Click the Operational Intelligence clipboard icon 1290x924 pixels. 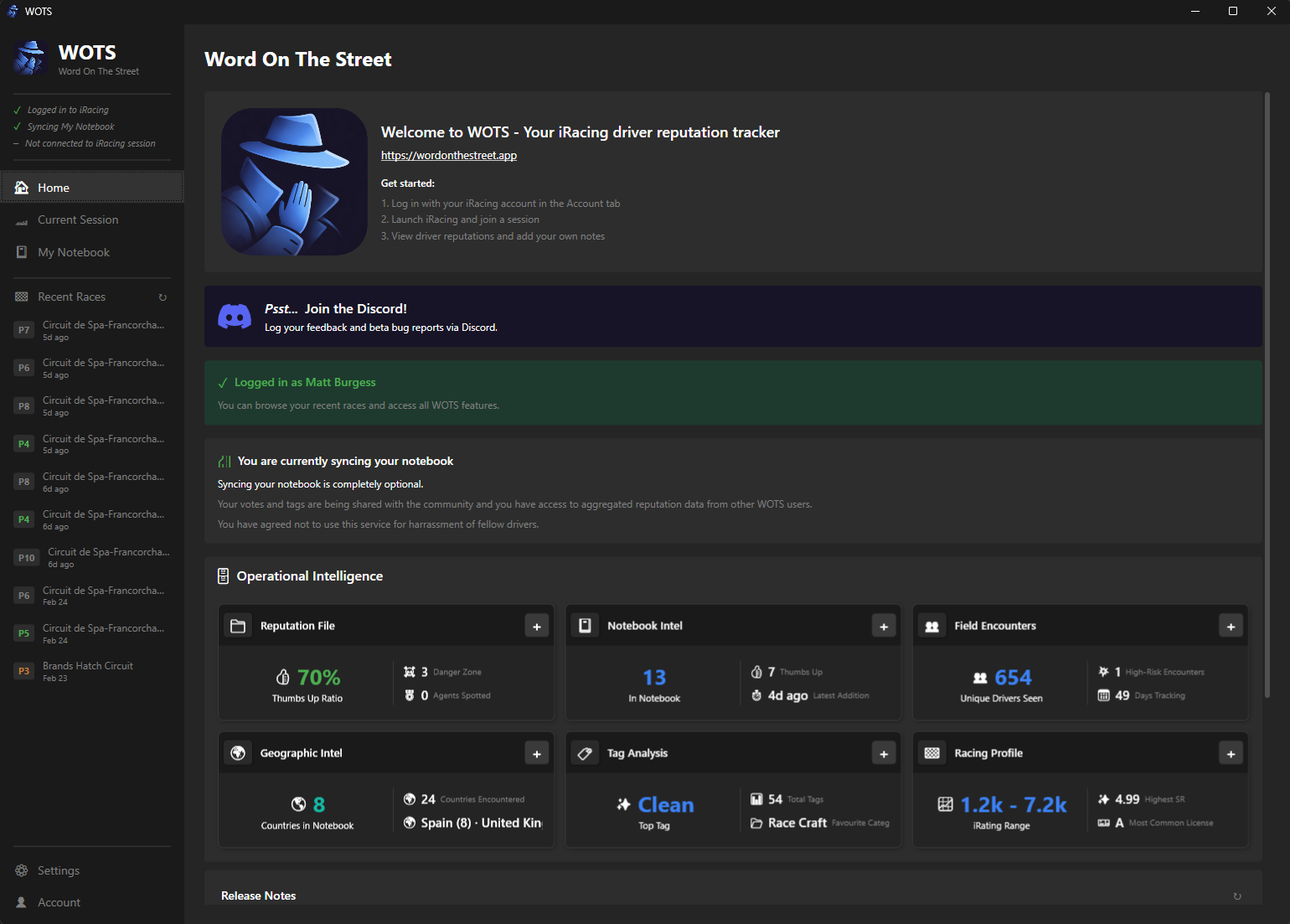[x=223, y=576]
